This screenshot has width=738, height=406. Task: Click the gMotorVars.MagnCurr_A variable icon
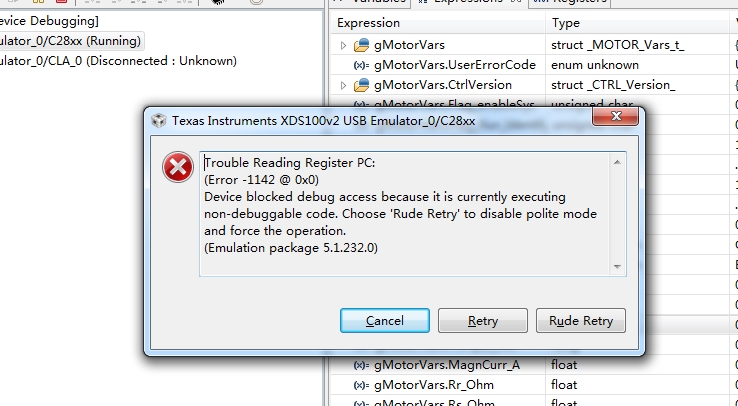(361, 365)
